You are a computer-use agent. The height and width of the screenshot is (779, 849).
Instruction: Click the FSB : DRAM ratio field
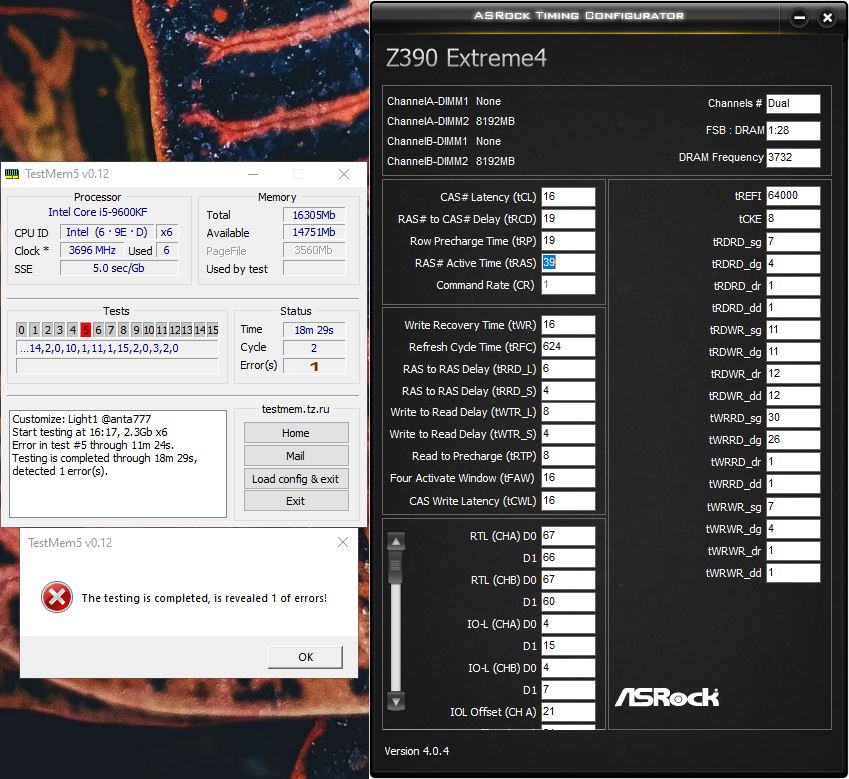793,130
